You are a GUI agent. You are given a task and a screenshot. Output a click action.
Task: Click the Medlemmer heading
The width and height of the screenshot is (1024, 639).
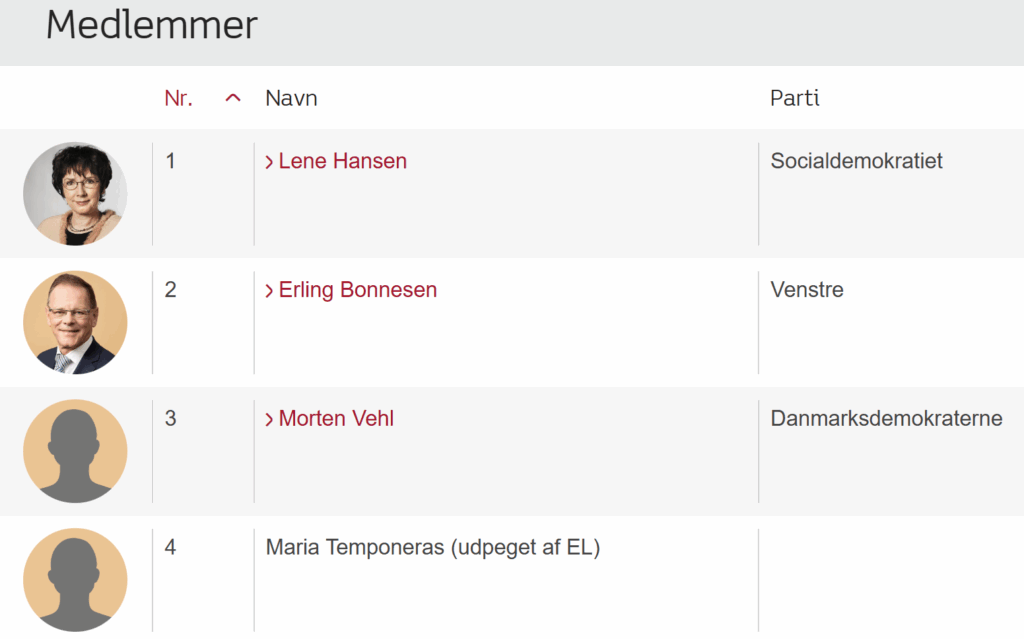pyautogui.click(x=151, y=25)
